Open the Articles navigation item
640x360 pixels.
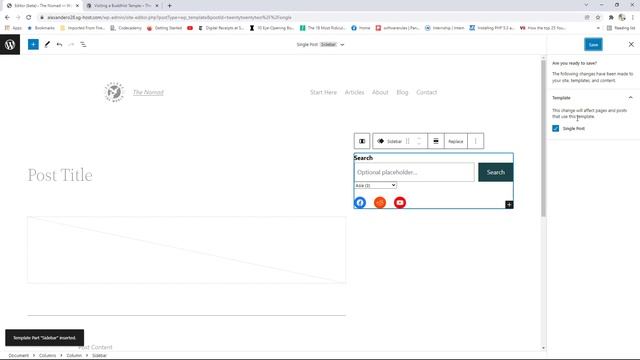click(354, 92)
